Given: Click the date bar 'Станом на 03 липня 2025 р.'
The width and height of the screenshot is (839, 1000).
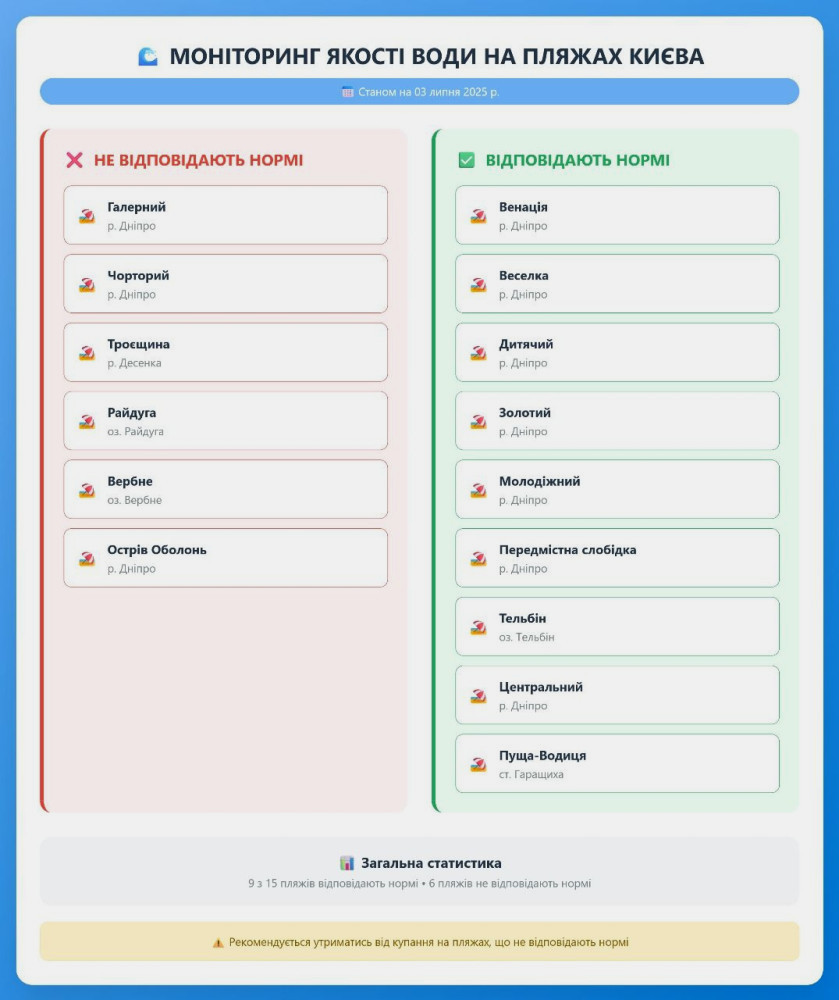Looking at the screenshot, I should point(419,92).
